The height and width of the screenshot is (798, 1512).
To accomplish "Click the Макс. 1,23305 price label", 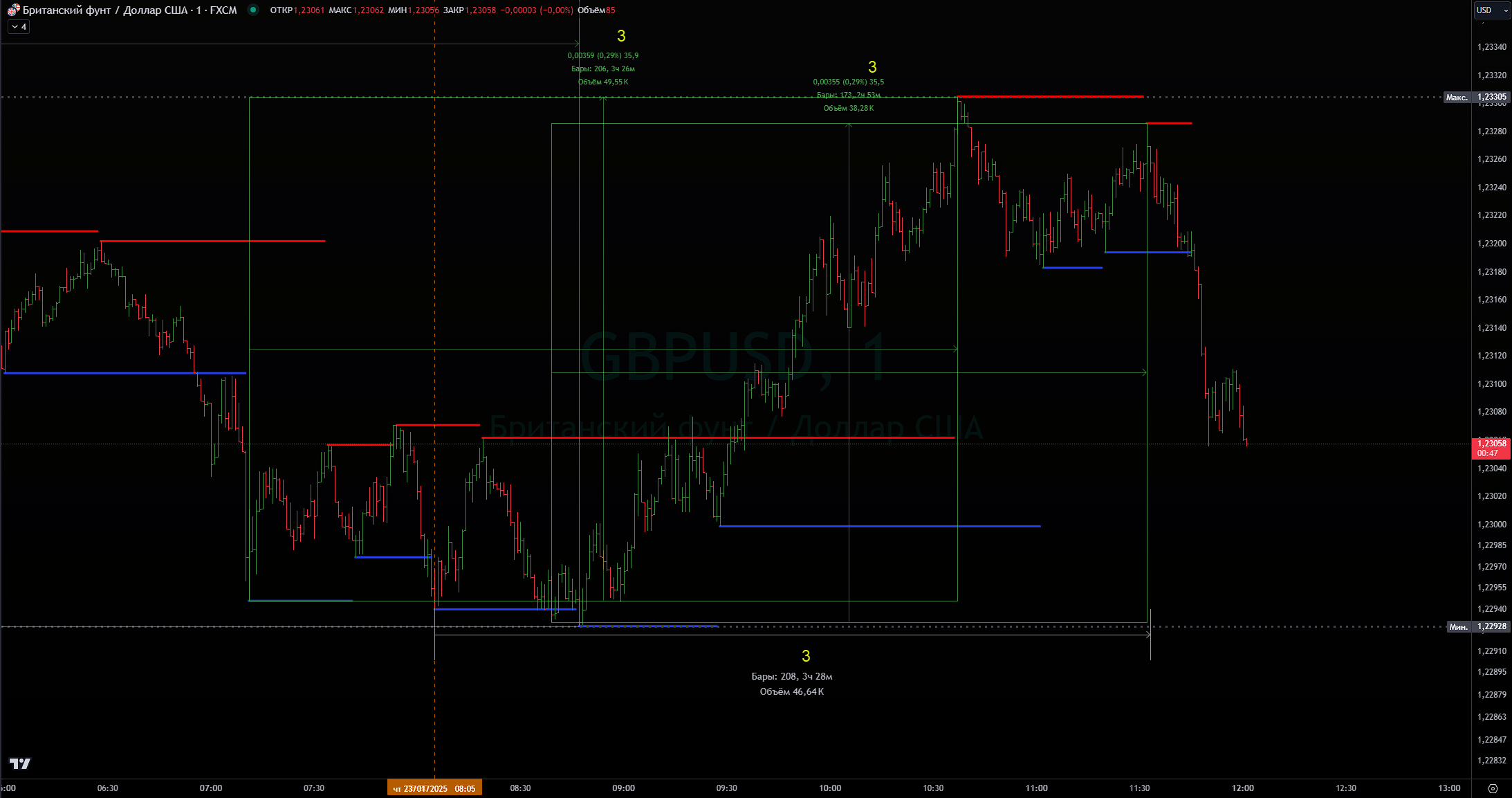I will 1476,97.
